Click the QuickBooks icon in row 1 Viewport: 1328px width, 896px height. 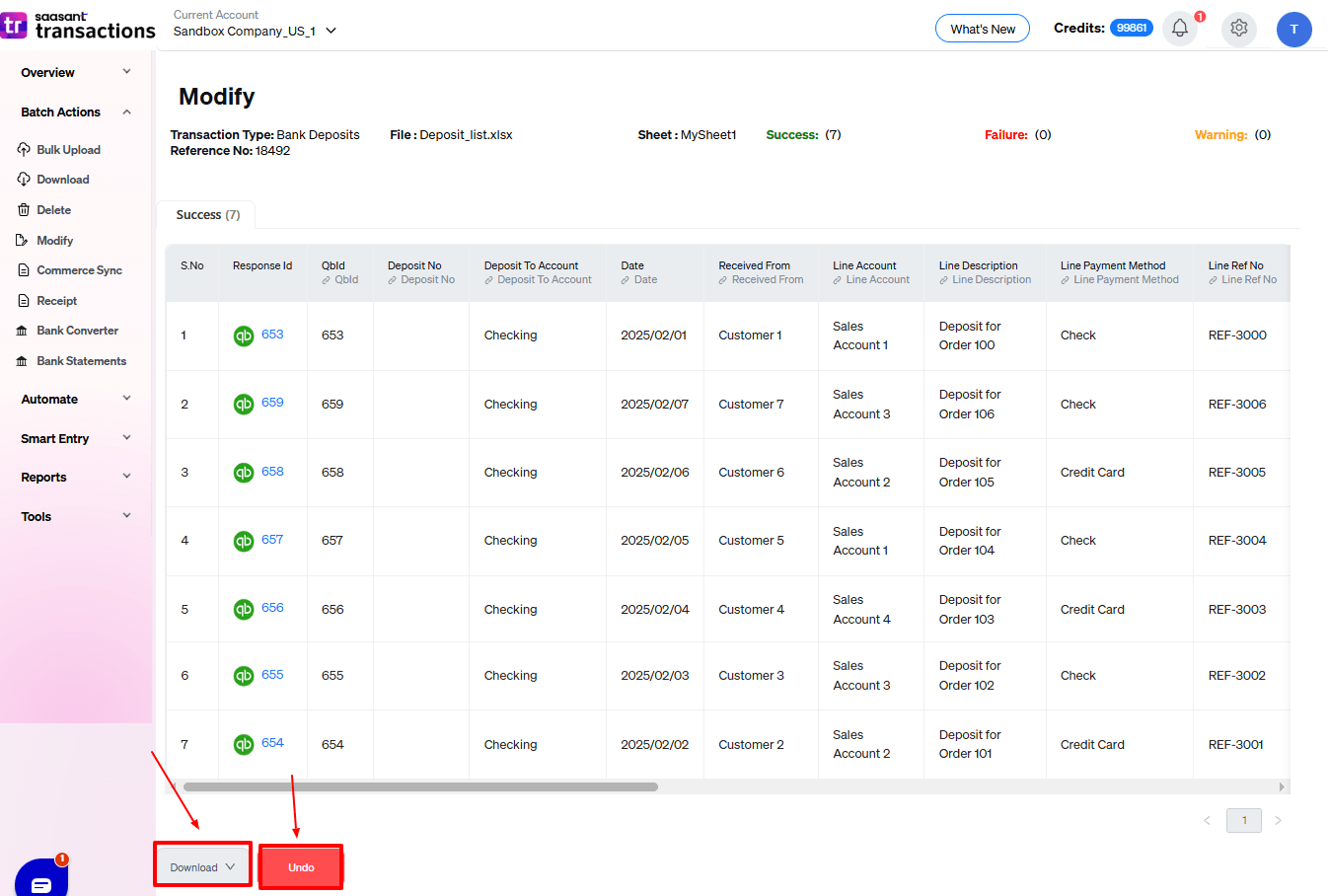click(x=244, y=336)
